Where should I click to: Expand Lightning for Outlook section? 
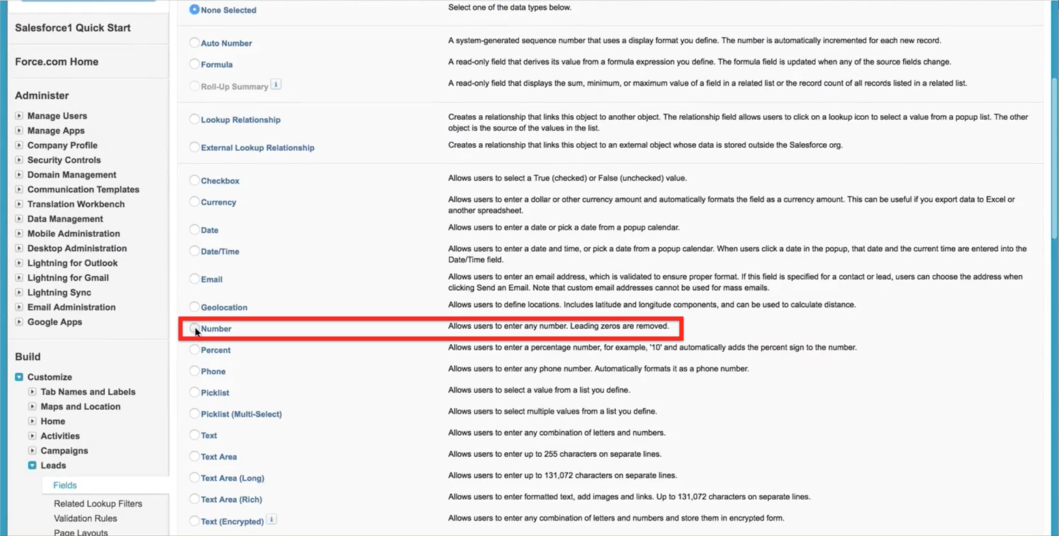point(19,263)
